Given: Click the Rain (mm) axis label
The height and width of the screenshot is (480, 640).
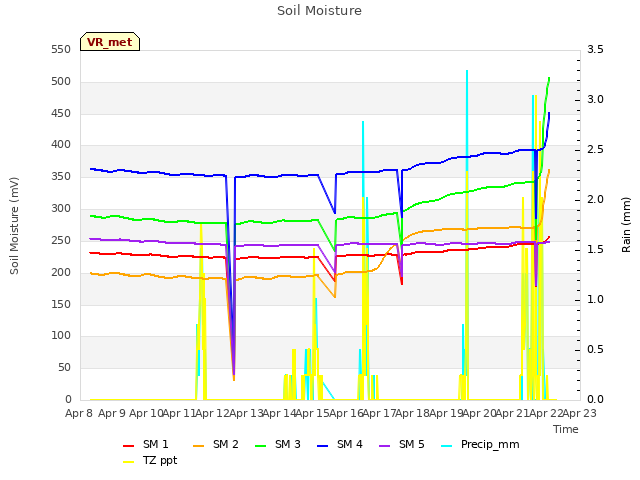Looking at the screenshot, I should click(x=626, y=225).
